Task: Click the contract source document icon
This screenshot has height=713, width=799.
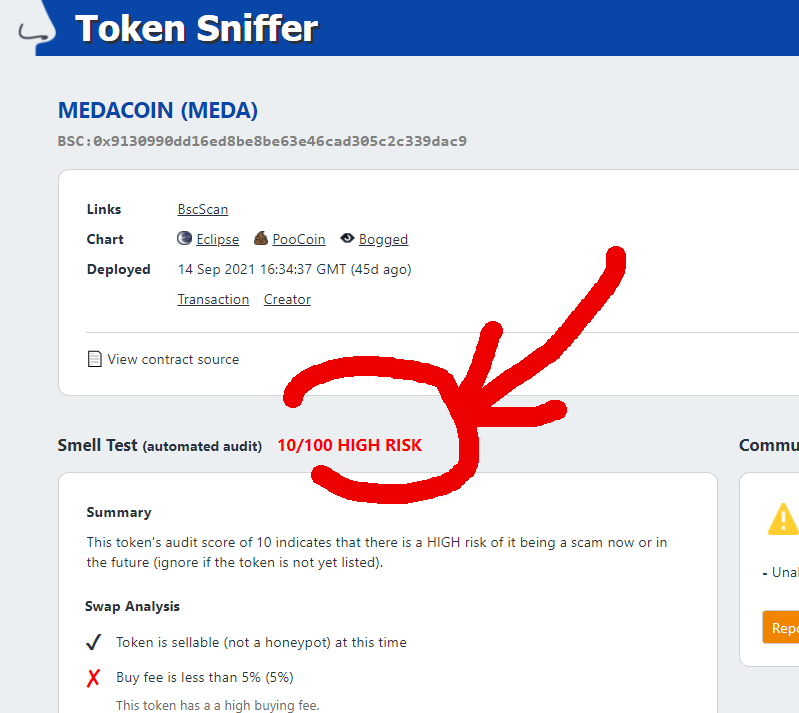Action: point(94,359)
